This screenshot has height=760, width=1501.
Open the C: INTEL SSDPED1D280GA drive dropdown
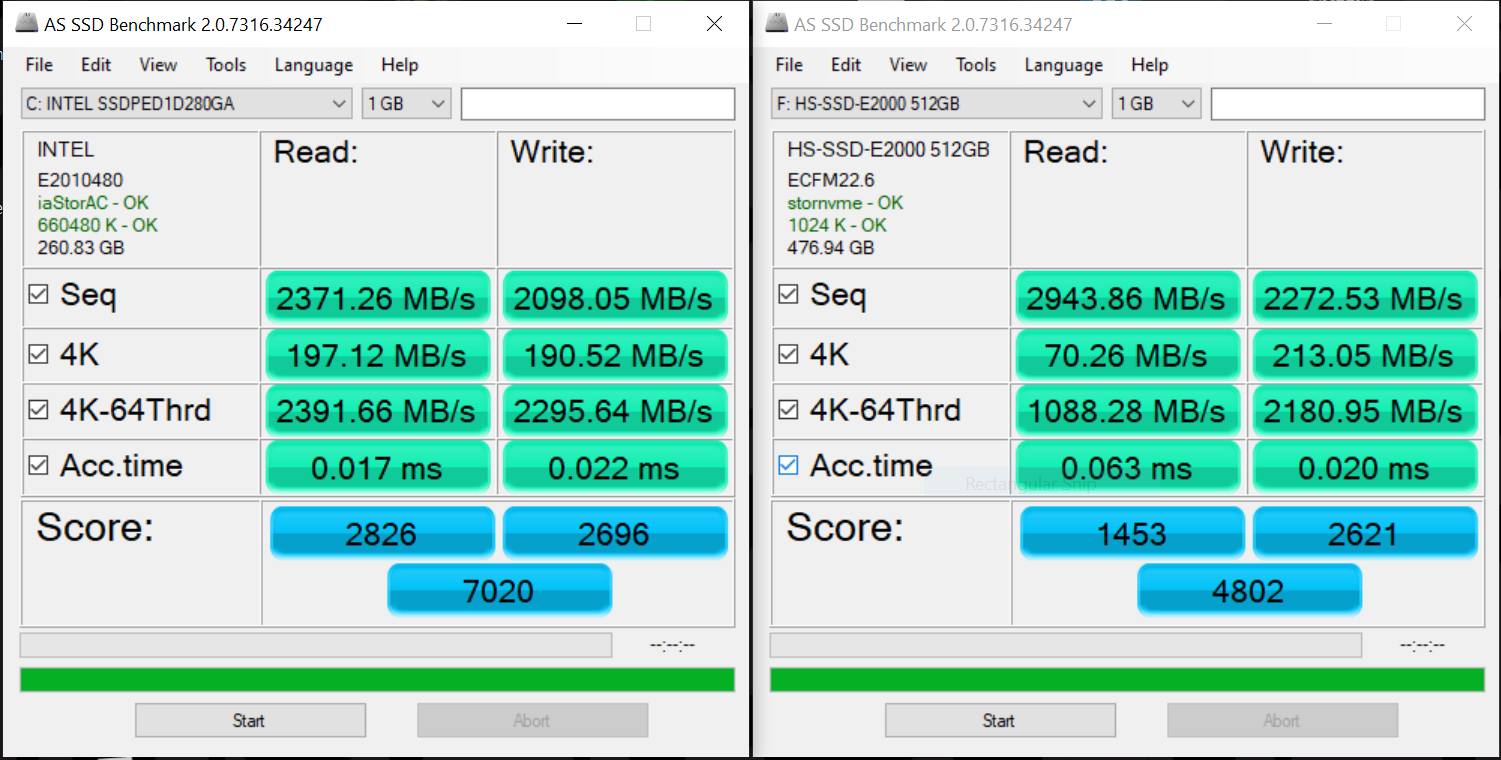coord(186,103)
